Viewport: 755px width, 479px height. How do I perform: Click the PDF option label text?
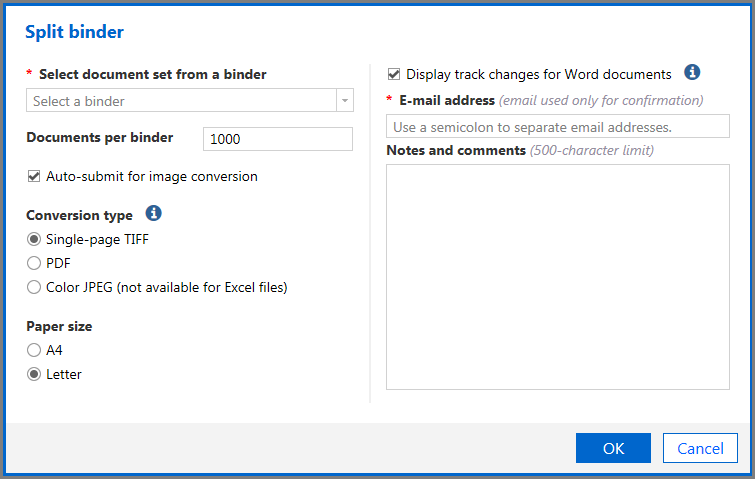[58, 263]
